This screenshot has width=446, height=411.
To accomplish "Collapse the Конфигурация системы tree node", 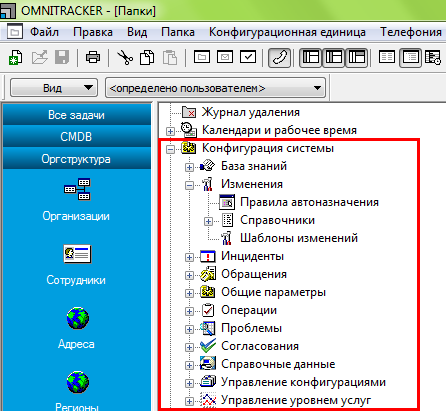I will [170, 149].
